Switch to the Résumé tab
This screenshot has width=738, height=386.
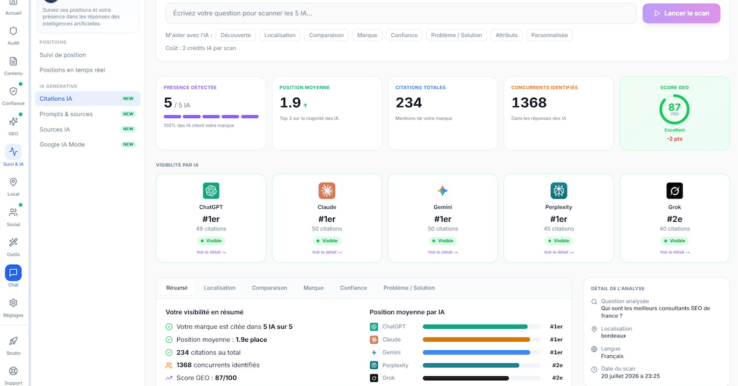[x=177, y=288]
